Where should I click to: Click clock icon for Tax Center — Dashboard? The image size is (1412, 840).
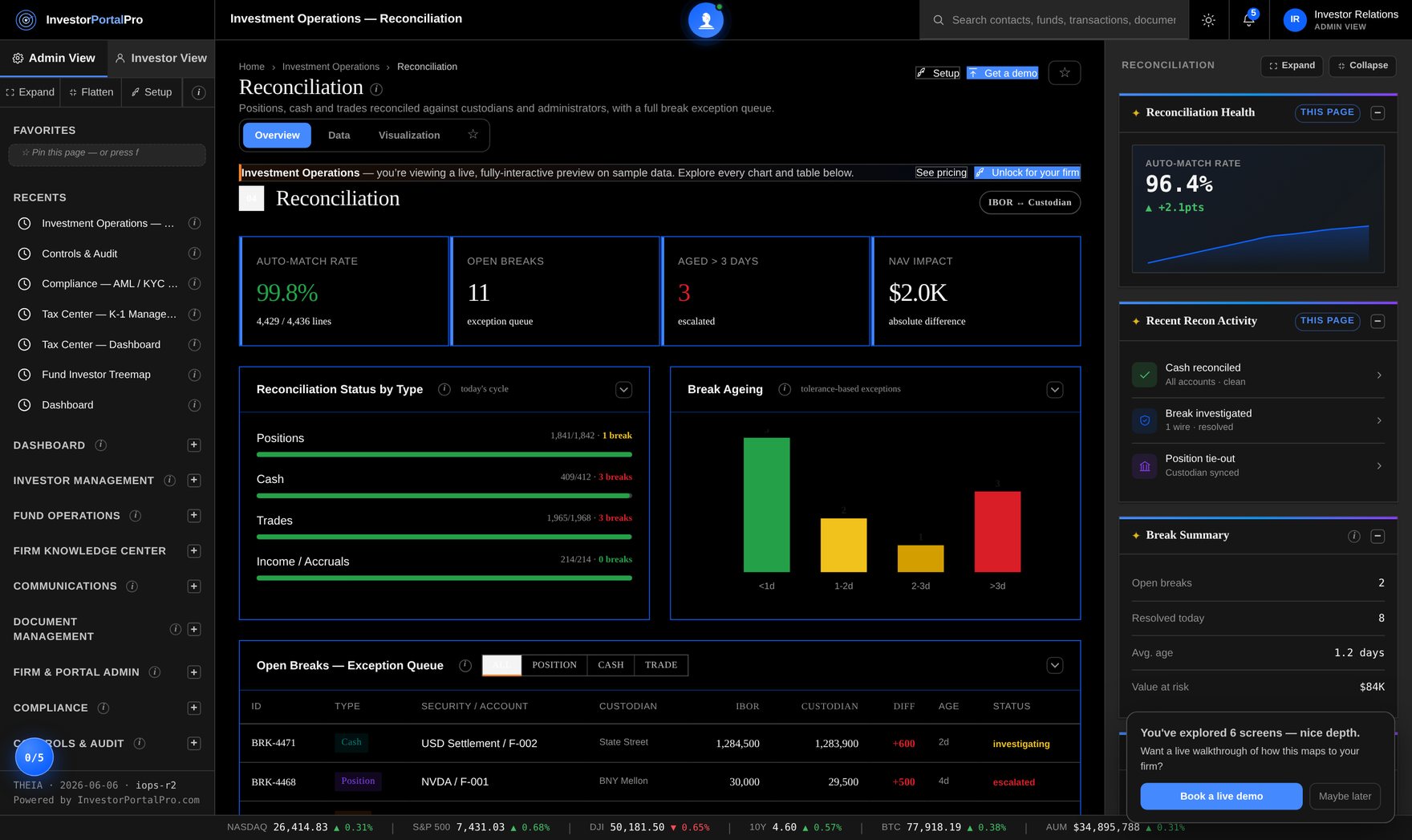[25, 345]
